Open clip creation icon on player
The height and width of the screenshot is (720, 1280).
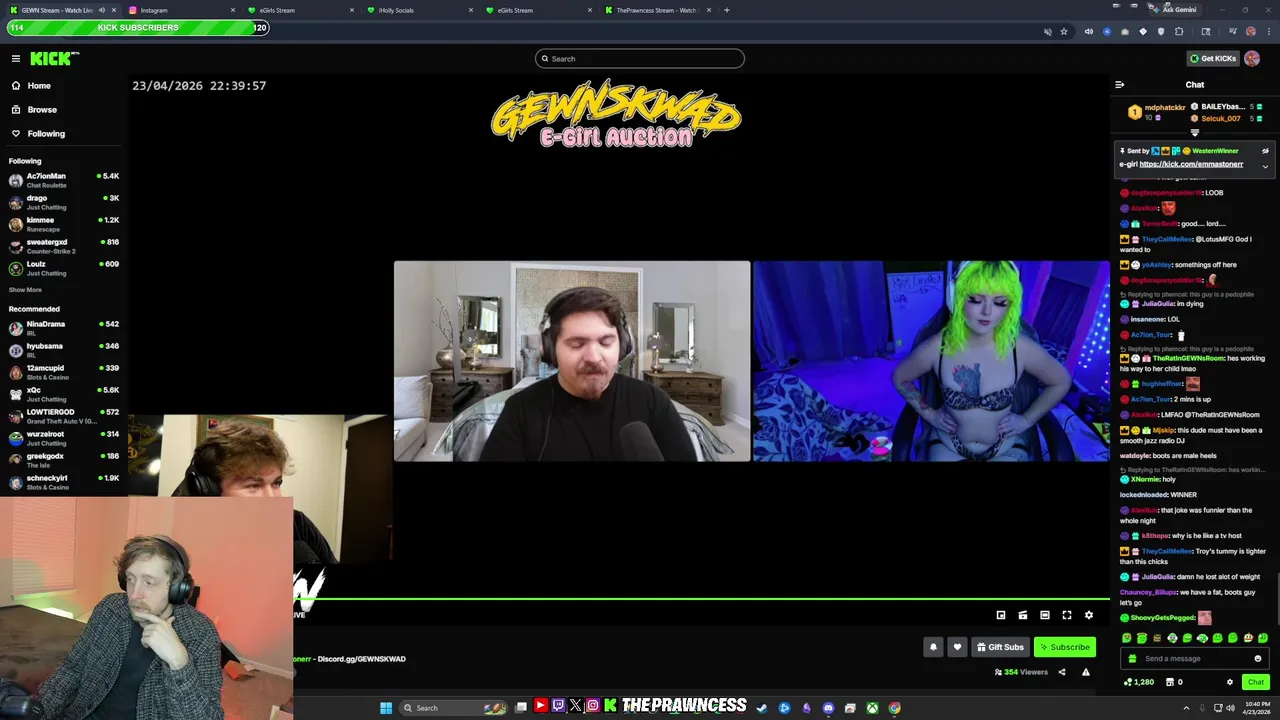(x=1023, y=615)
